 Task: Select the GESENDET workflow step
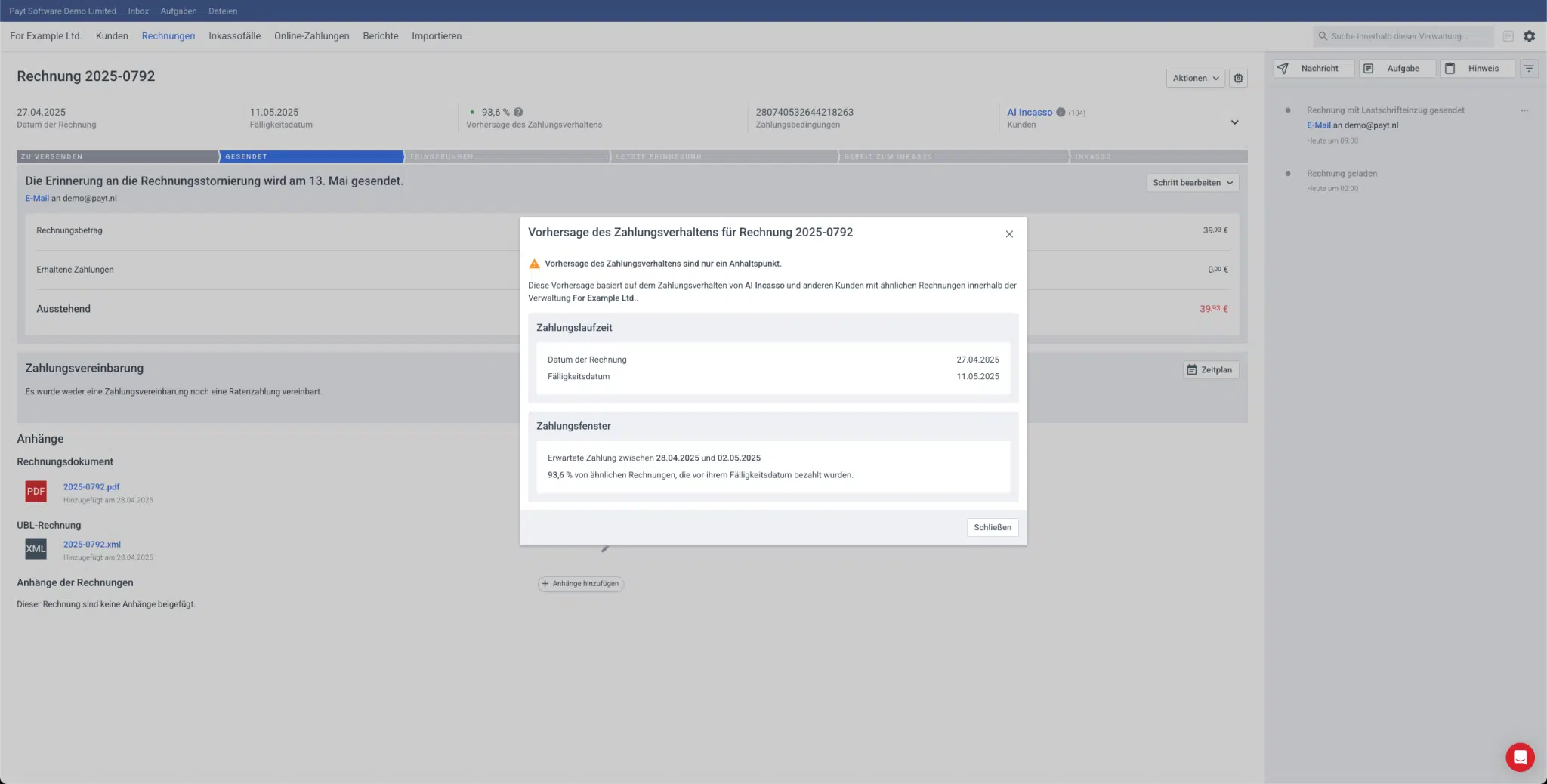pos(312,156)
